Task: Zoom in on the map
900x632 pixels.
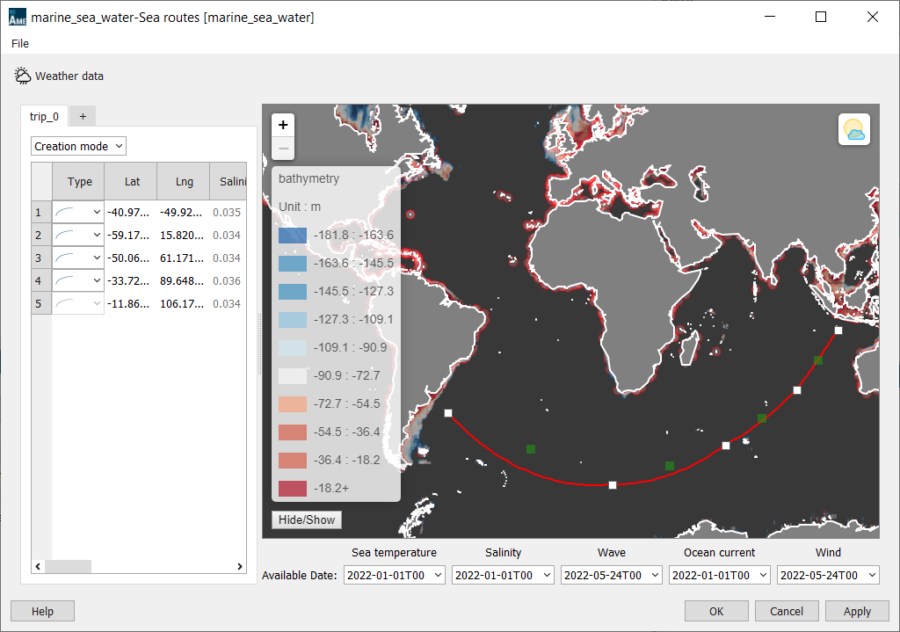Action: tap(283, 127)
